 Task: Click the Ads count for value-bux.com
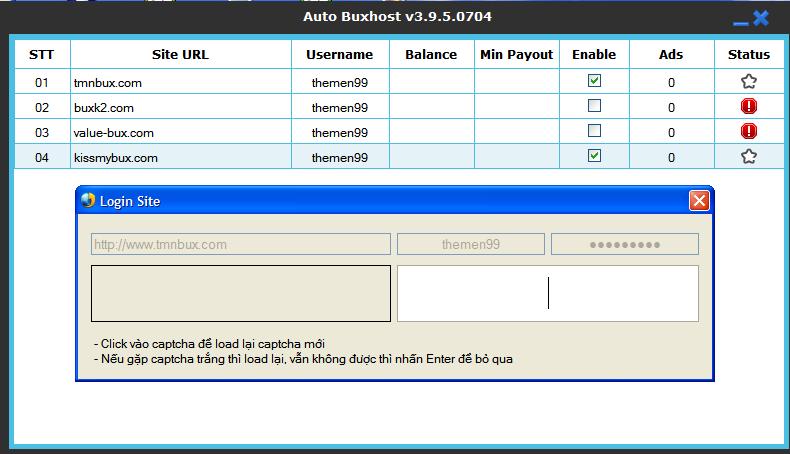pos(671,133)
